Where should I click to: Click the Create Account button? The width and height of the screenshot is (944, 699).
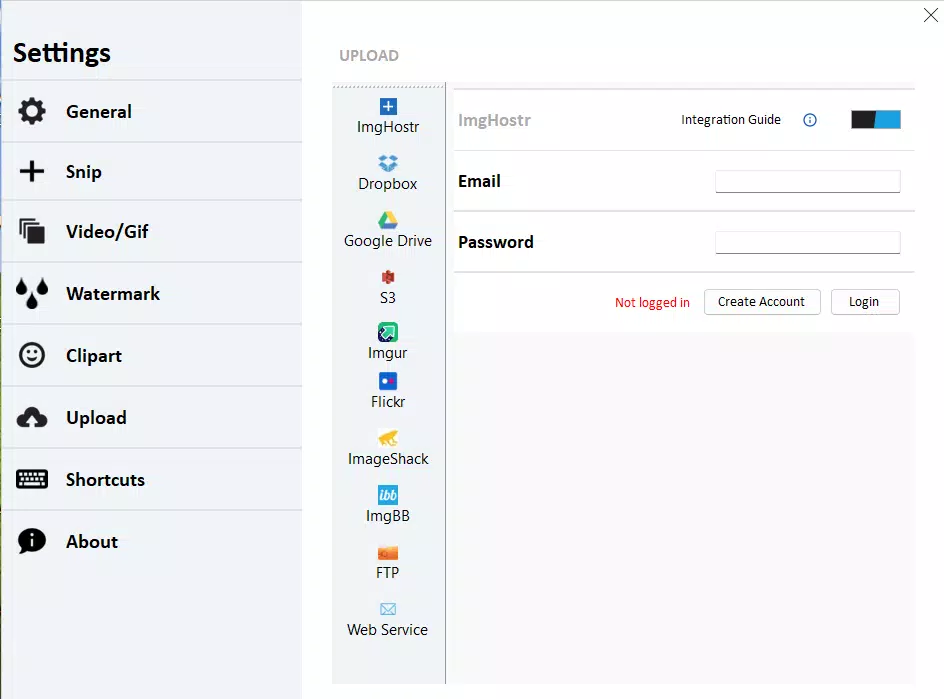(762, 302)
